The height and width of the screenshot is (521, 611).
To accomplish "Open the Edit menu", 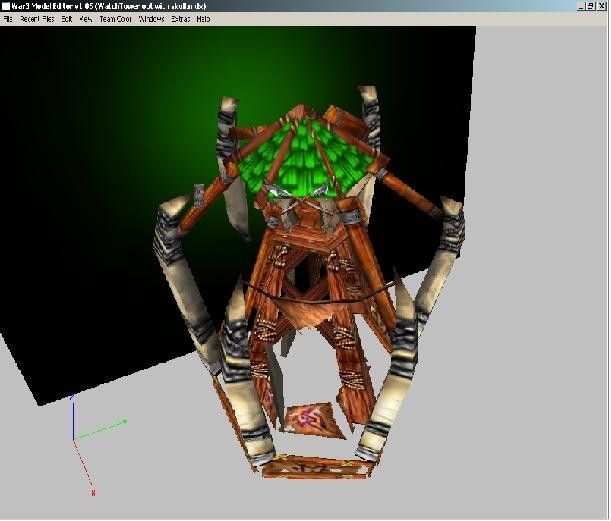I will click(x=67, y=19).
